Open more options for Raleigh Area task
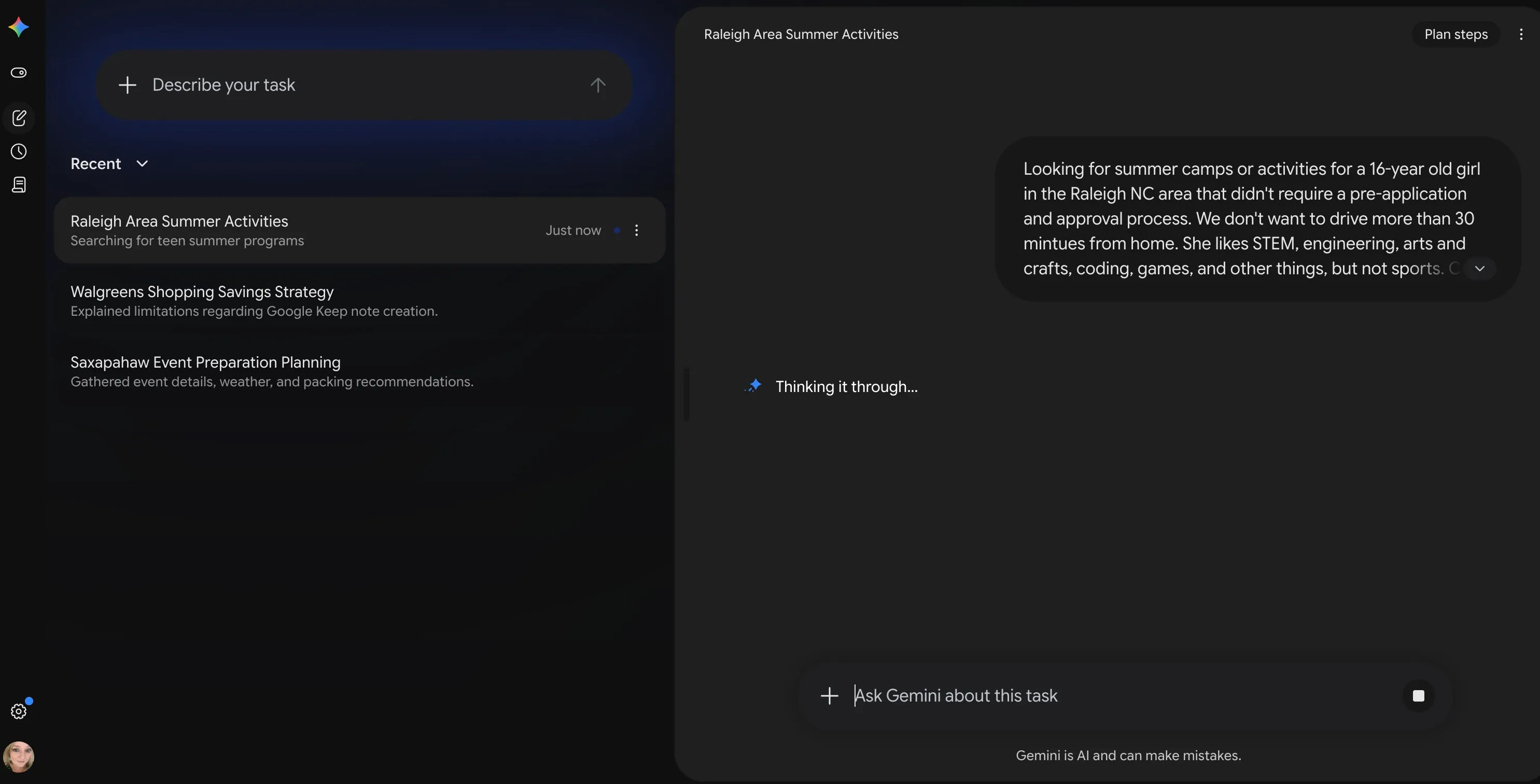This screenshot has width=1540, height=784. [637, 230]
